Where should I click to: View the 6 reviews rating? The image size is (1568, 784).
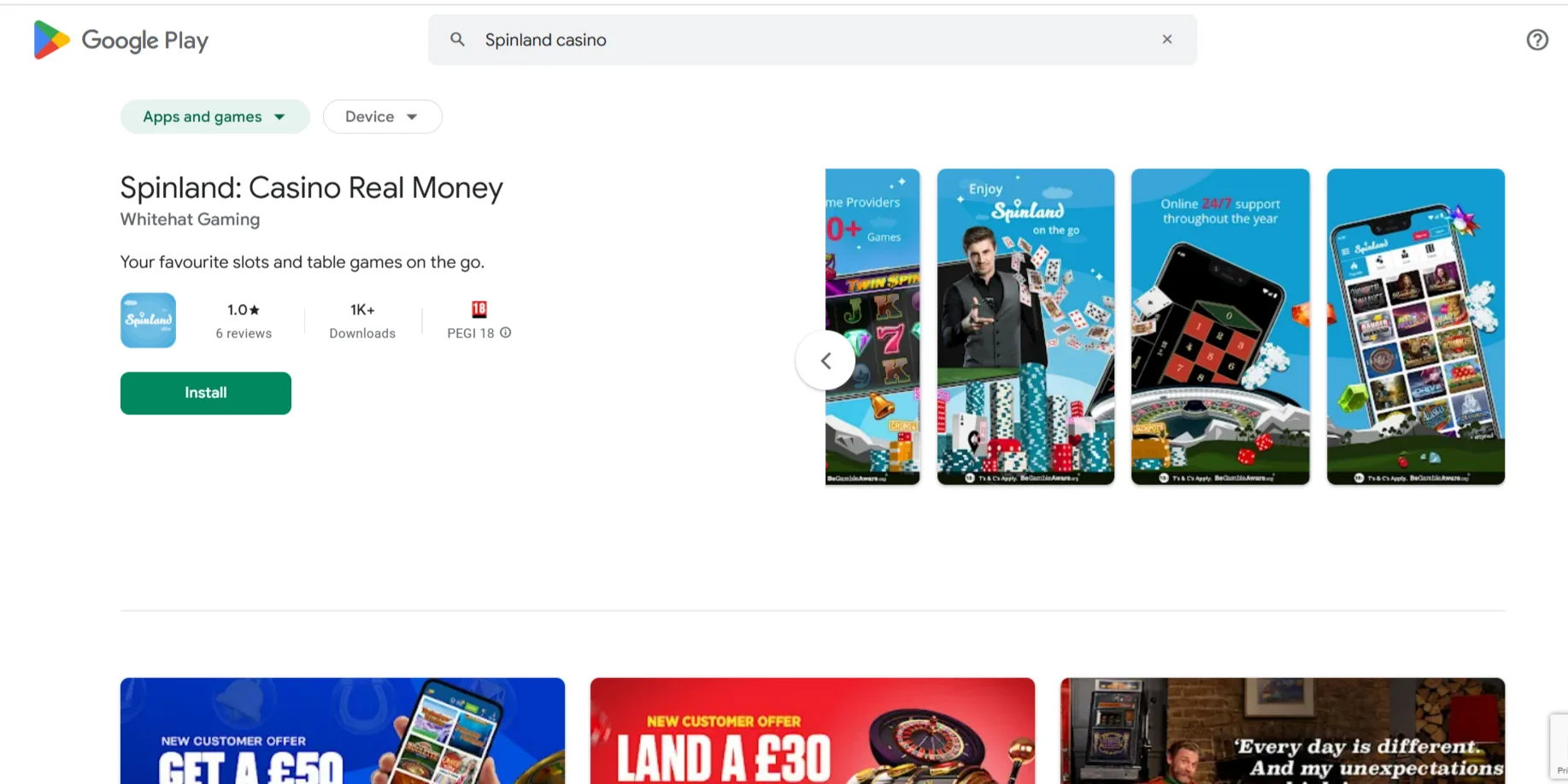pyautogui.click(x=244, y=321)
